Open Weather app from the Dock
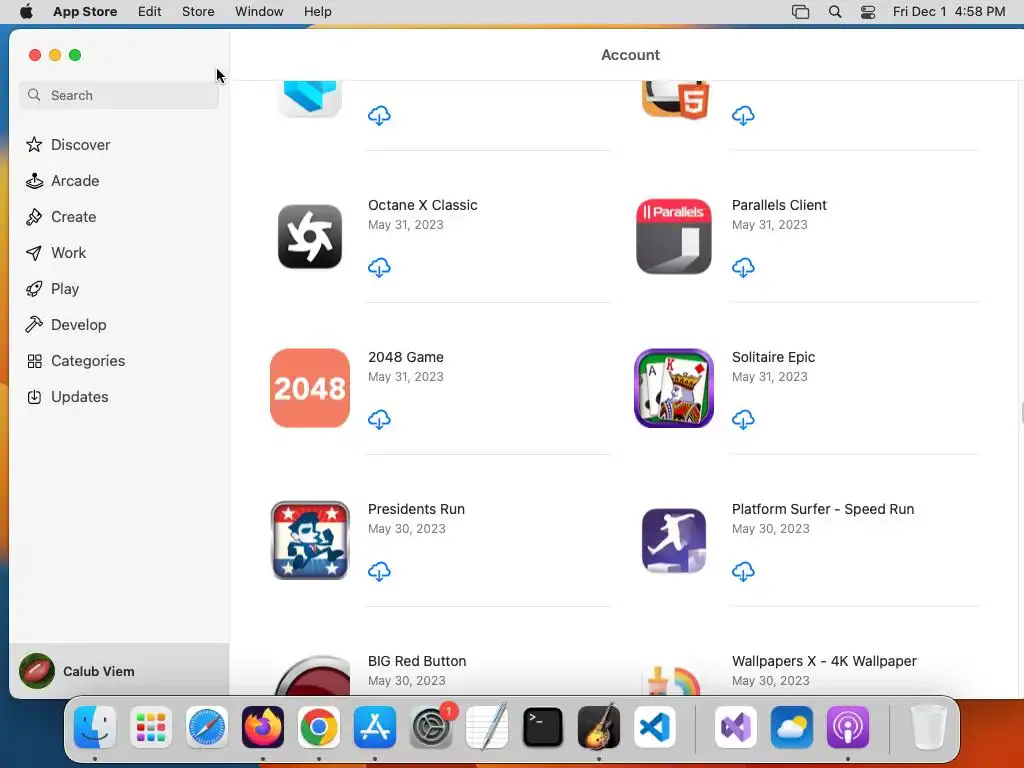The width and height of the screenshot is (1024, 768). click(x=792, y=727)
